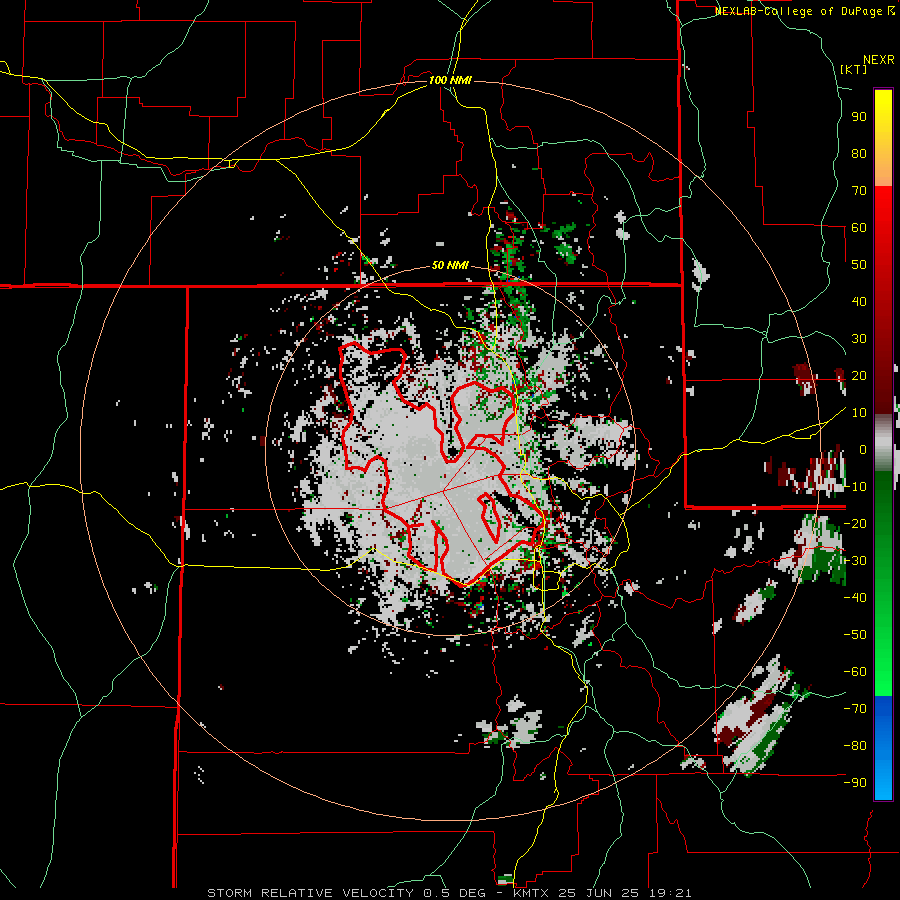This screenshot has height=900, width=900.
Task: Click the 90 value on velocity scale
Action: click(x=859, y=117)
